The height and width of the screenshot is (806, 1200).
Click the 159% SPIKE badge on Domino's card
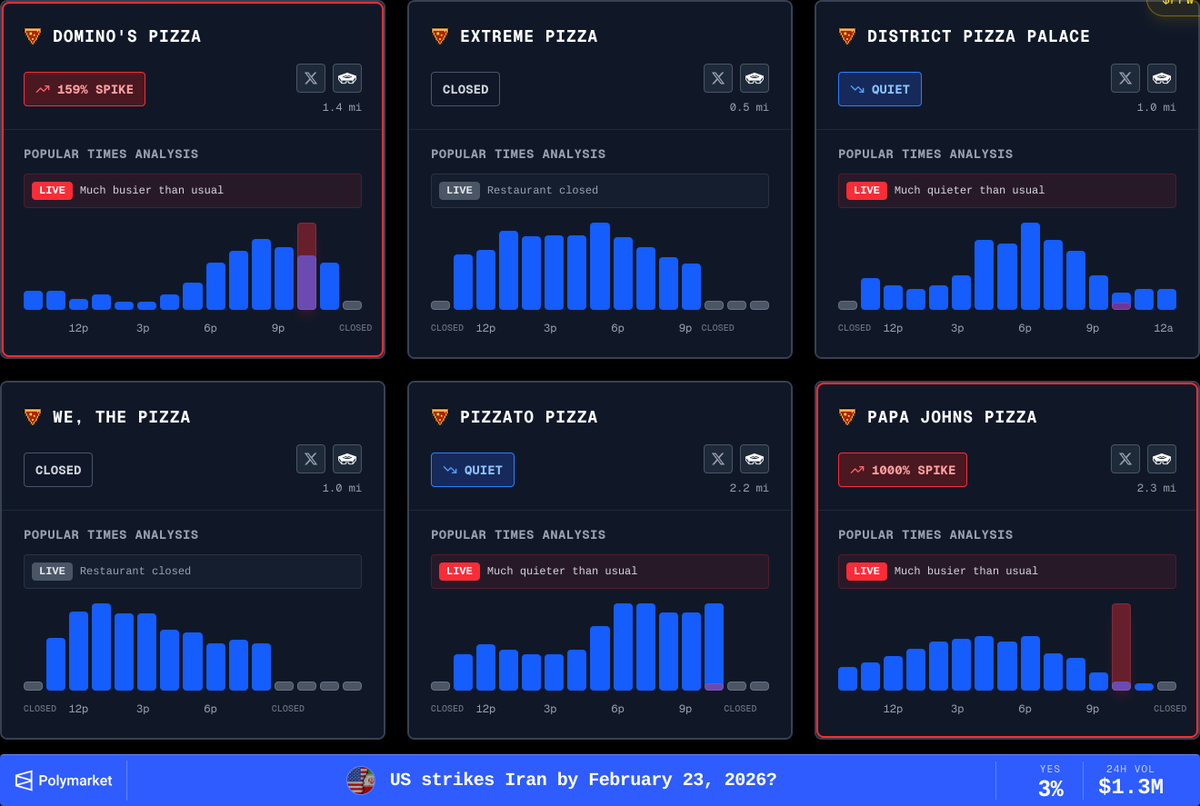pos(84,89)
